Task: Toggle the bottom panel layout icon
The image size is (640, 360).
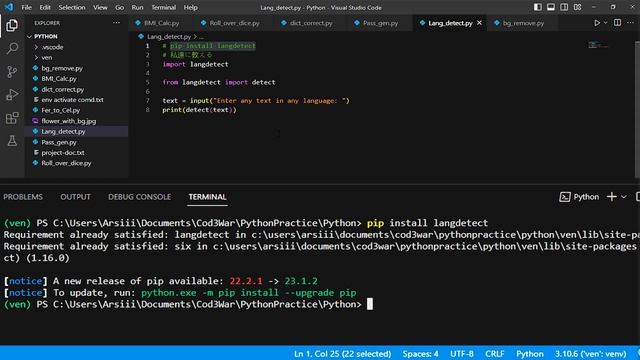Action: (551, 7)
